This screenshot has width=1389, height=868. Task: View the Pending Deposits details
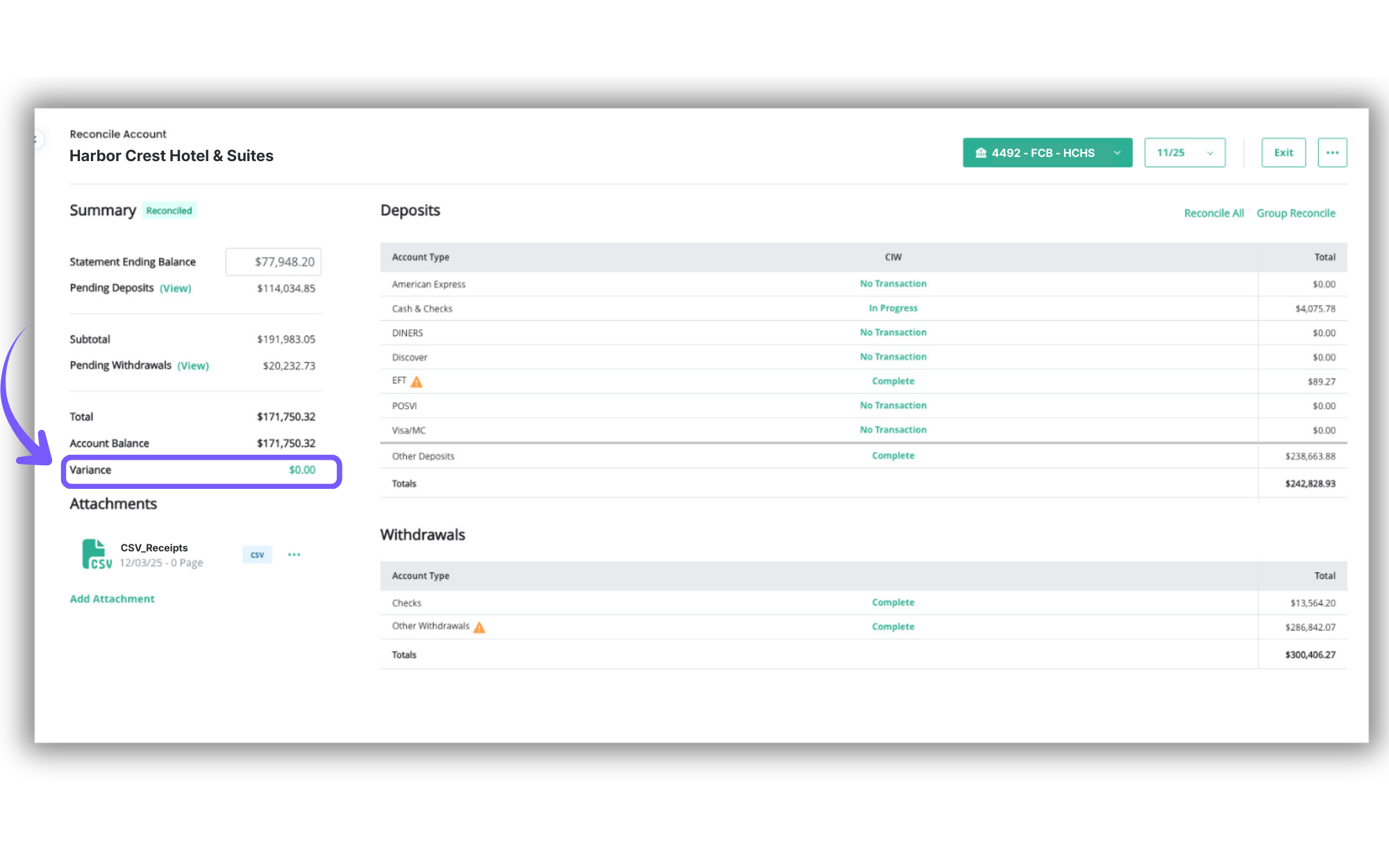pyautogui.click(x=175, y=288)
